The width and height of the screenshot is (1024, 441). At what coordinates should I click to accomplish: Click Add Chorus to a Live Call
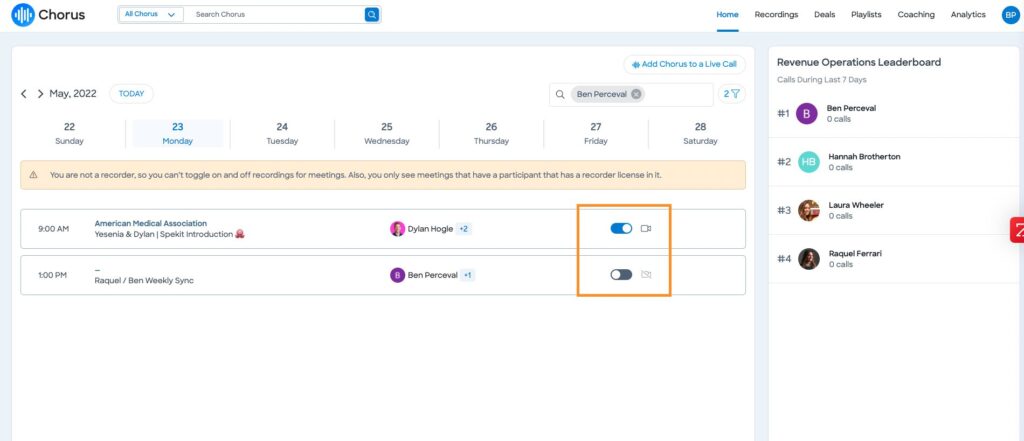click(x=684, y=65)
